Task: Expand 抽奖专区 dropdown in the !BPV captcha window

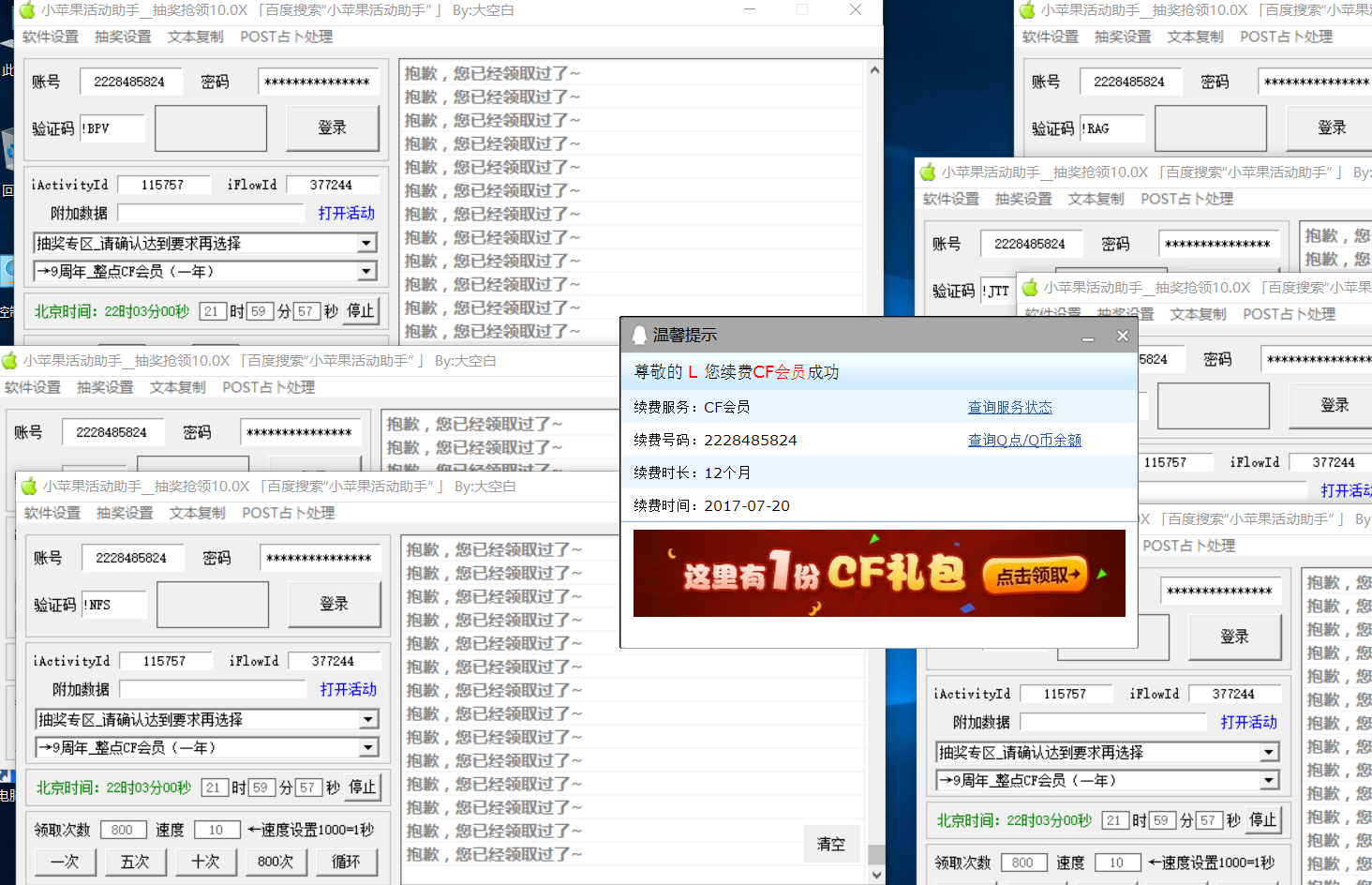Action: pos(367,244)
